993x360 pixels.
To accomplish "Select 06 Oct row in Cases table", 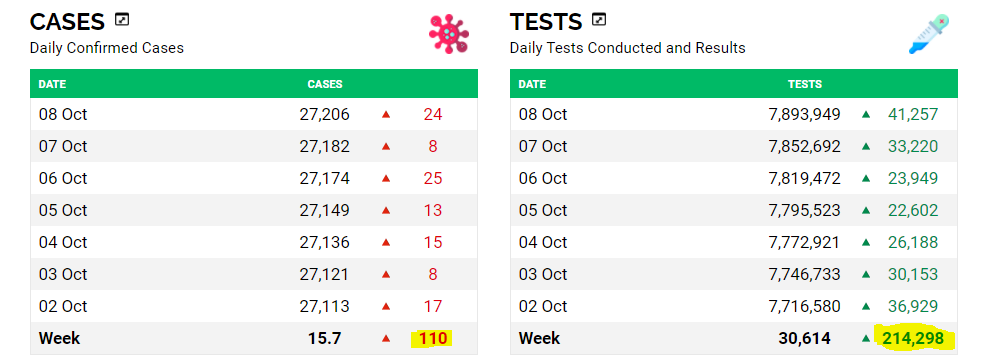I will pos(254,178).
